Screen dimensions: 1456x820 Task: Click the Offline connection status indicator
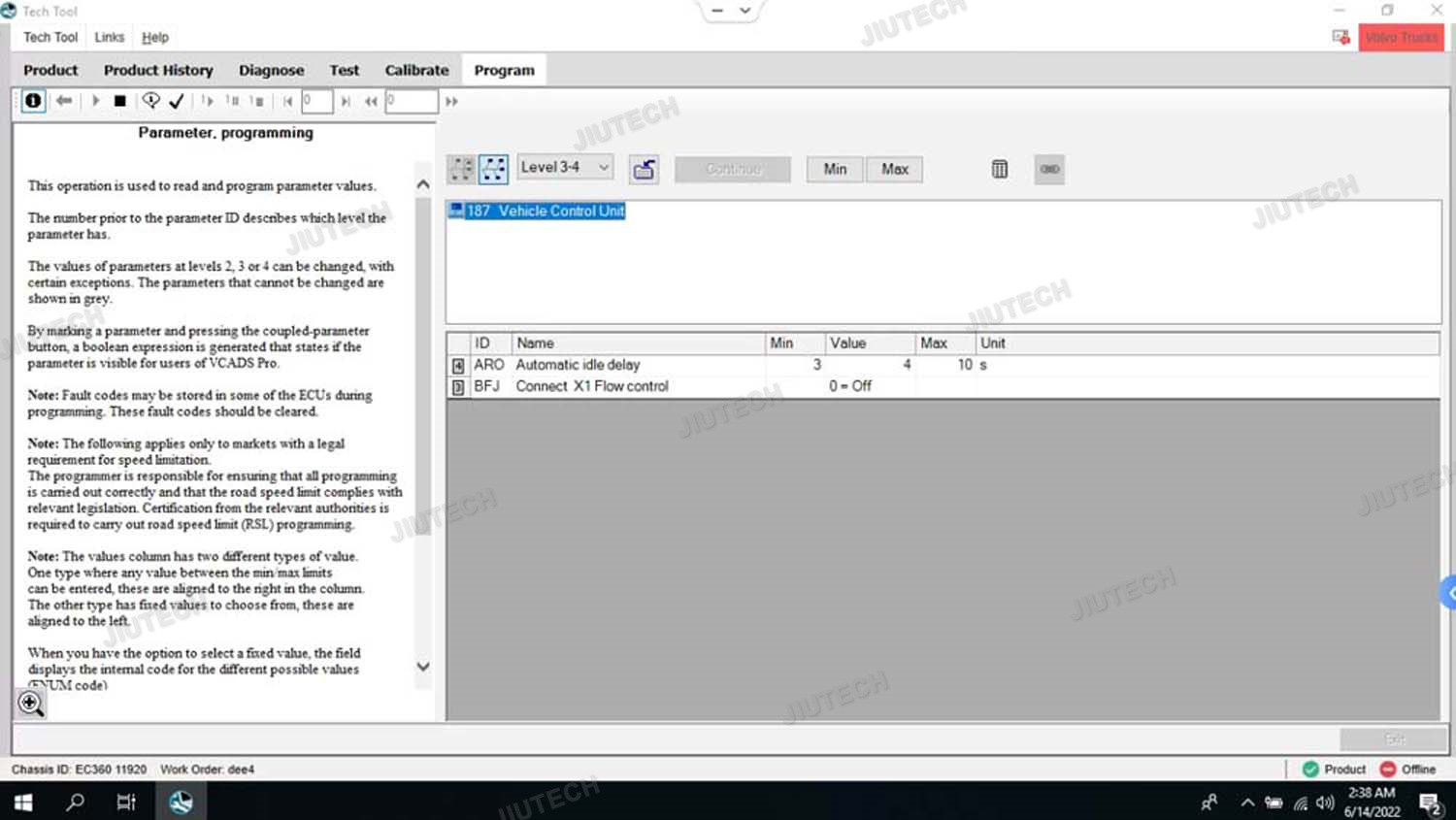point(1407,769)
